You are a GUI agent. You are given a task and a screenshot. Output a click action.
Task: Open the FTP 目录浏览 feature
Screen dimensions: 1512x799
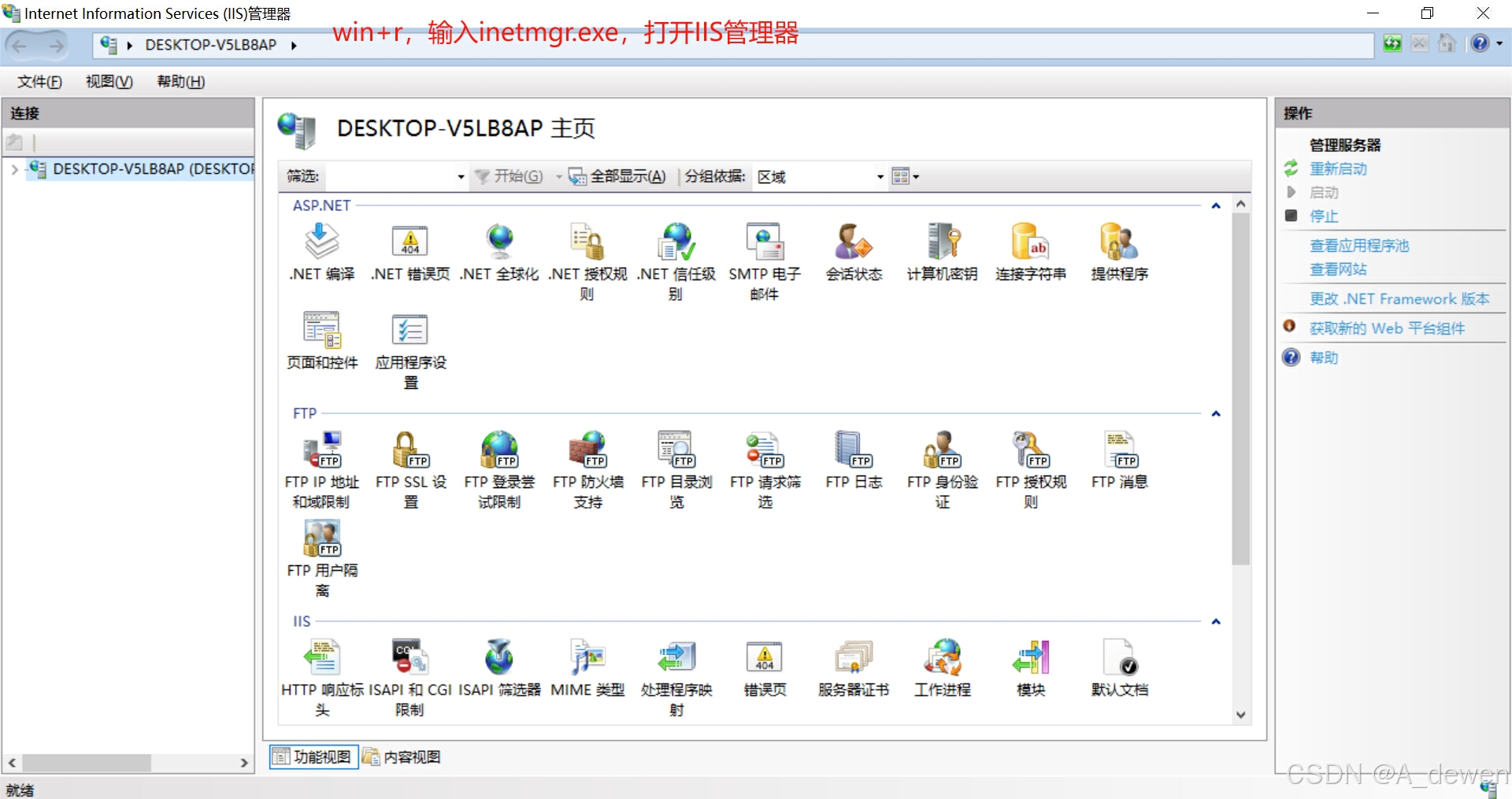pyautogui.click(x=676, y=470)
